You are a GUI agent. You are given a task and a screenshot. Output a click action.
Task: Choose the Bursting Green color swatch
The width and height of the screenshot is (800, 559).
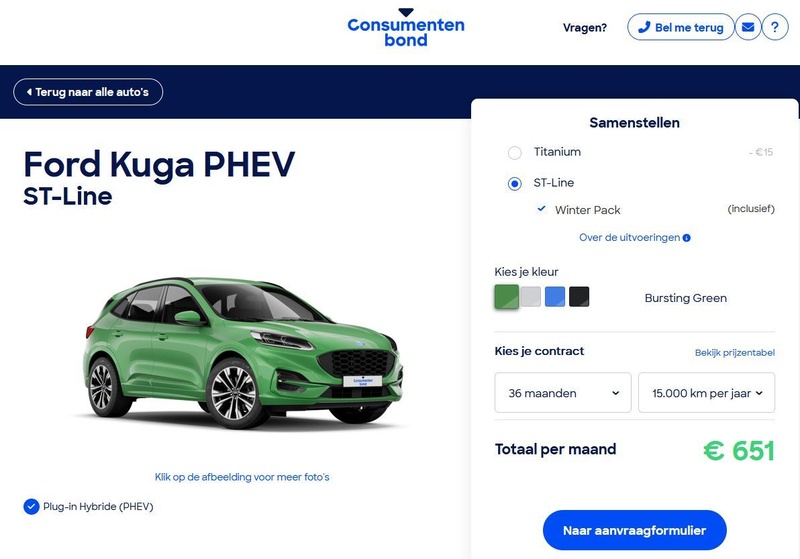(x=507, y=297)
